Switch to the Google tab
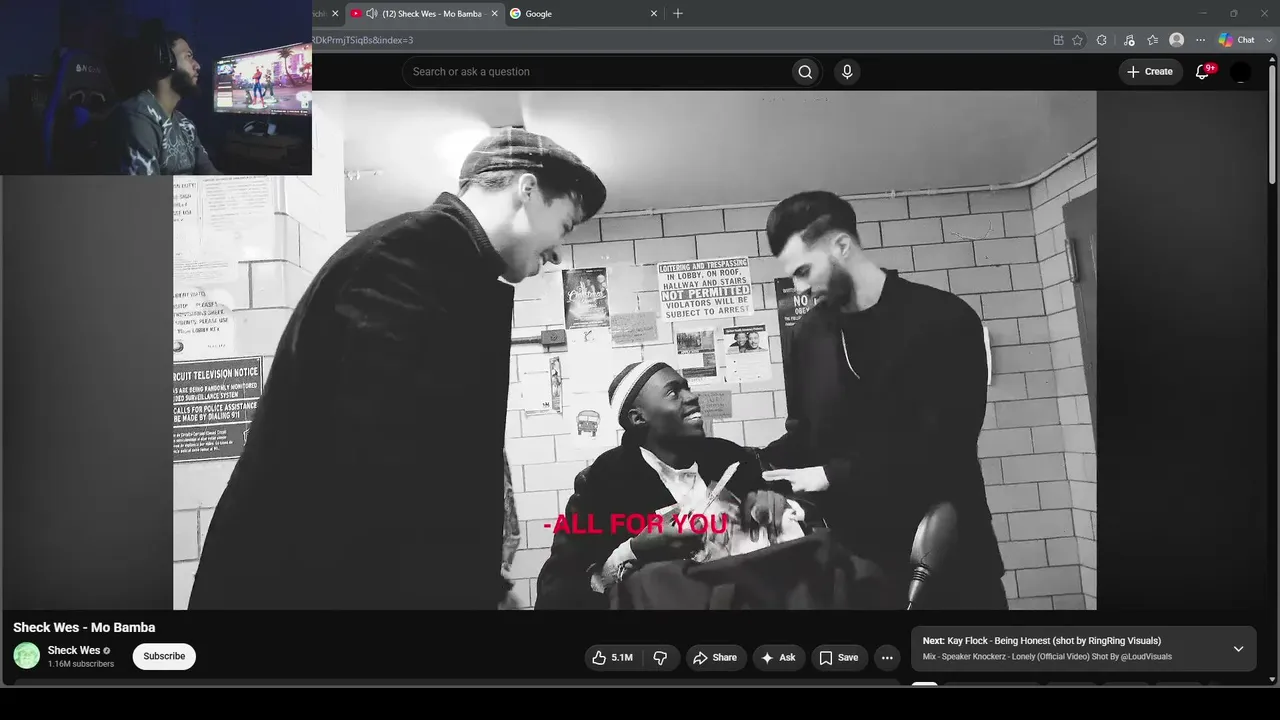Image resolution: width=1280 pixels, height=720 pixels. [x=582, y=14]
